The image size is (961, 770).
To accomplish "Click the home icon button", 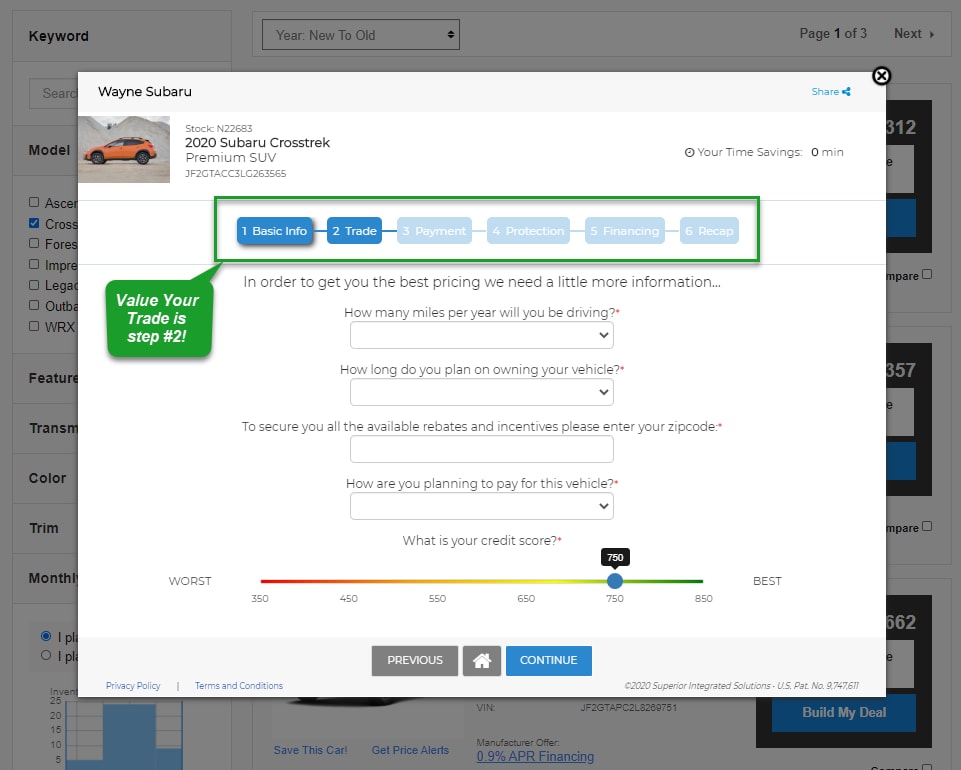I will point(482,660).
